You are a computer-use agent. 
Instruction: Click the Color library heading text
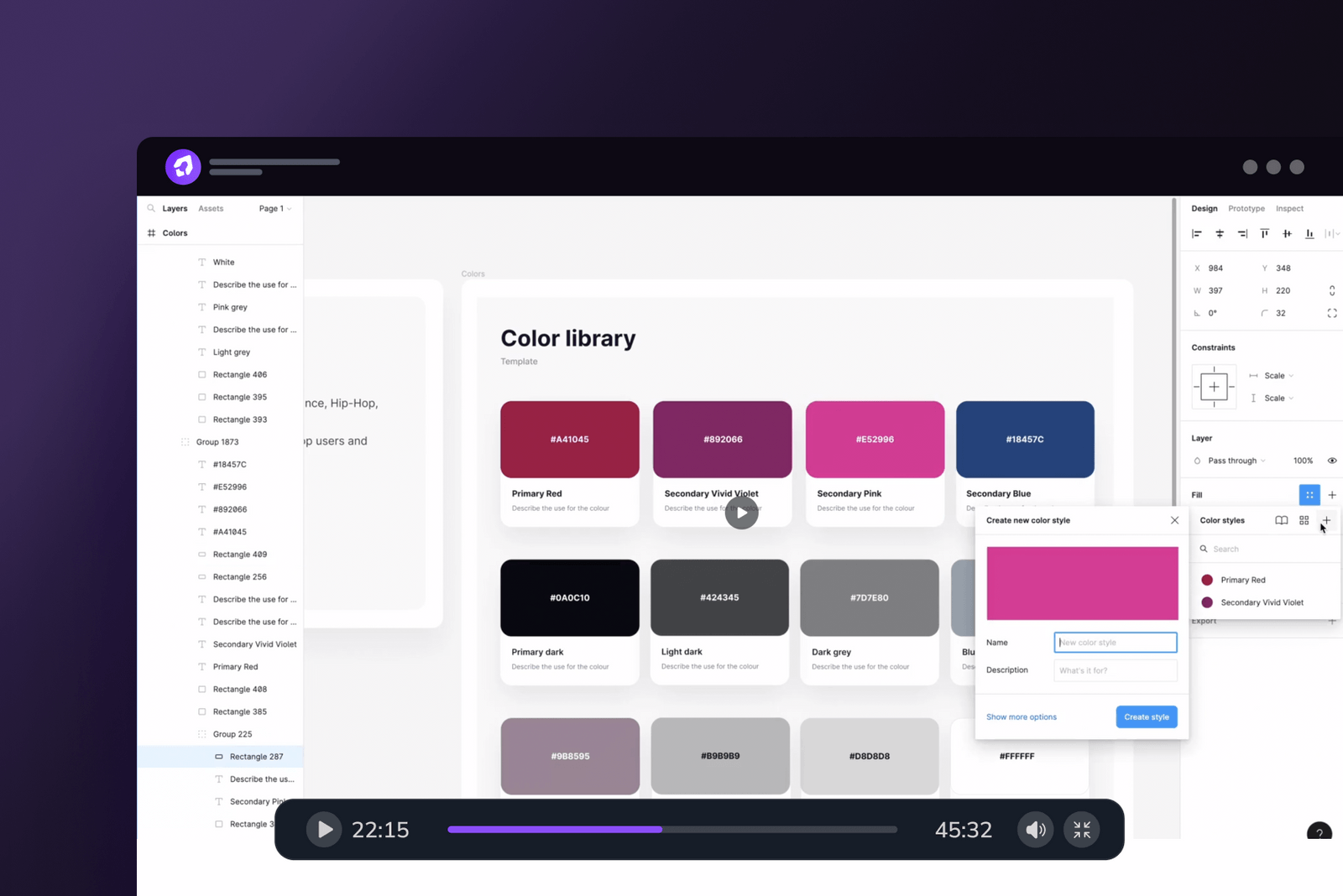pyautogui.click(x=568, y=338)
